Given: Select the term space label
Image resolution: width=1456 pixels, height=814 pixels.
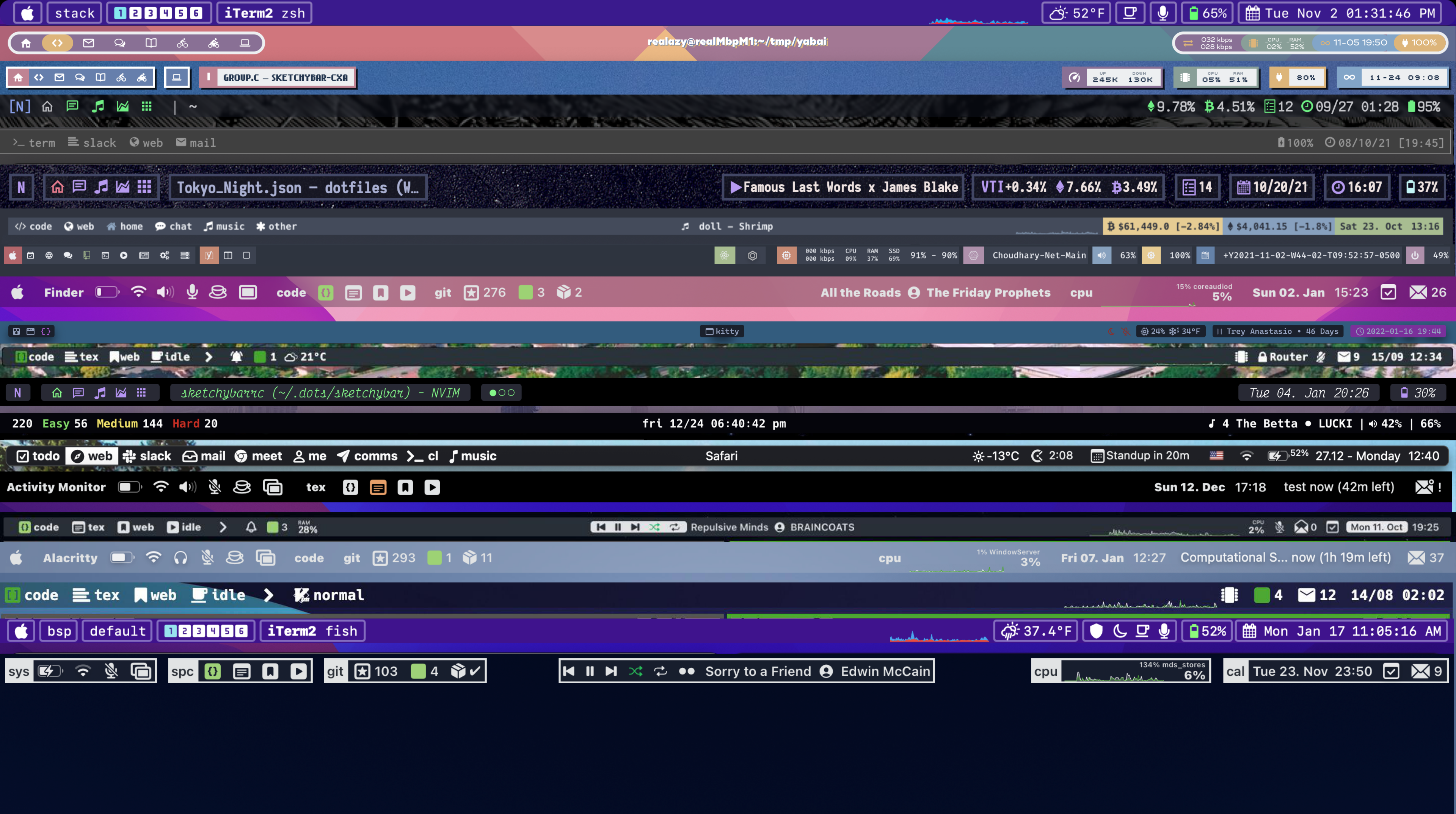Looking at the screenshot, I should click(34, 143).
